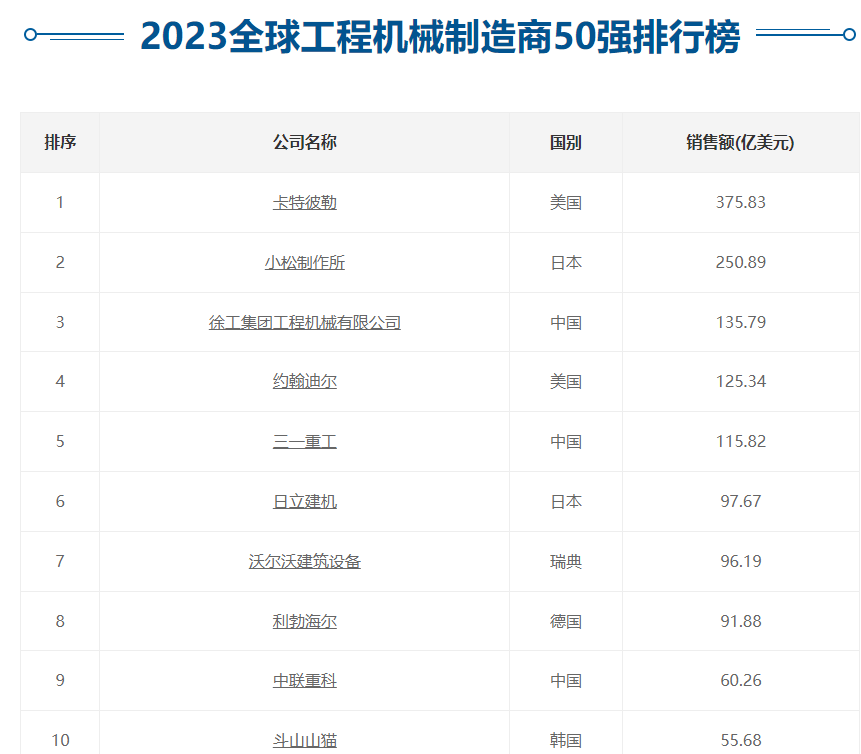Open the 小松制作所 company link
The height and width of the screenshot is (754, 861).
tap(305, 262)
